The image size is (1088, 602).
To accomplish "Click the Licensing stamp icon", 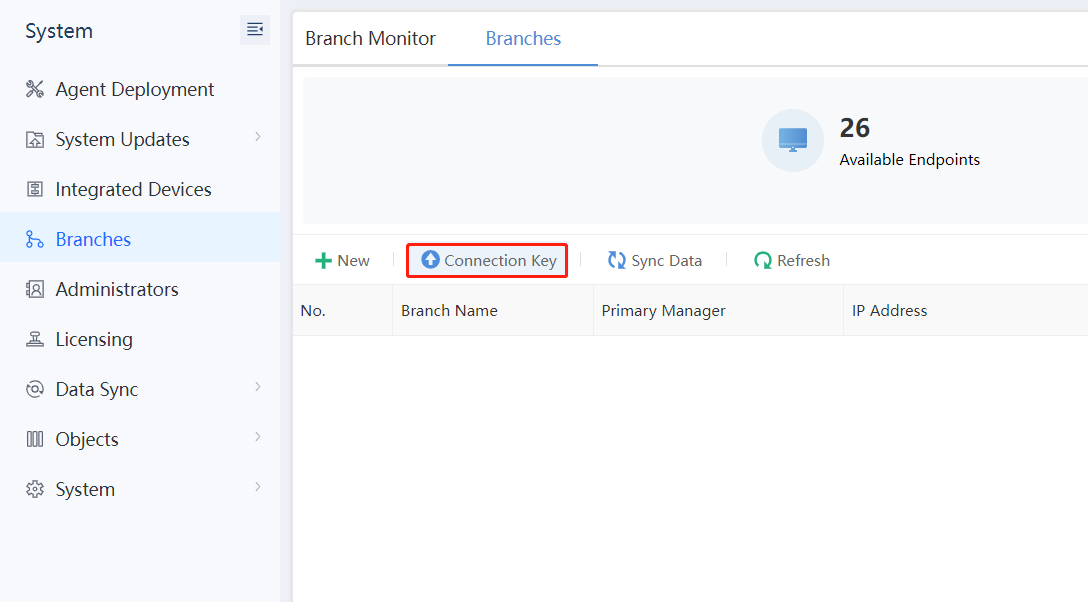I will click(x=35, y=340).
